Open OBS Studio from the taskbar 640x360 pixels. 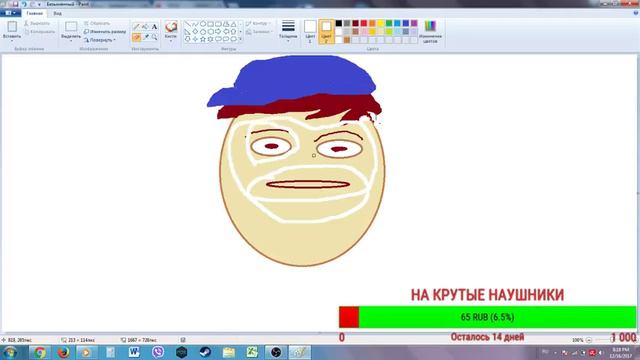click(x=276, y=352)
